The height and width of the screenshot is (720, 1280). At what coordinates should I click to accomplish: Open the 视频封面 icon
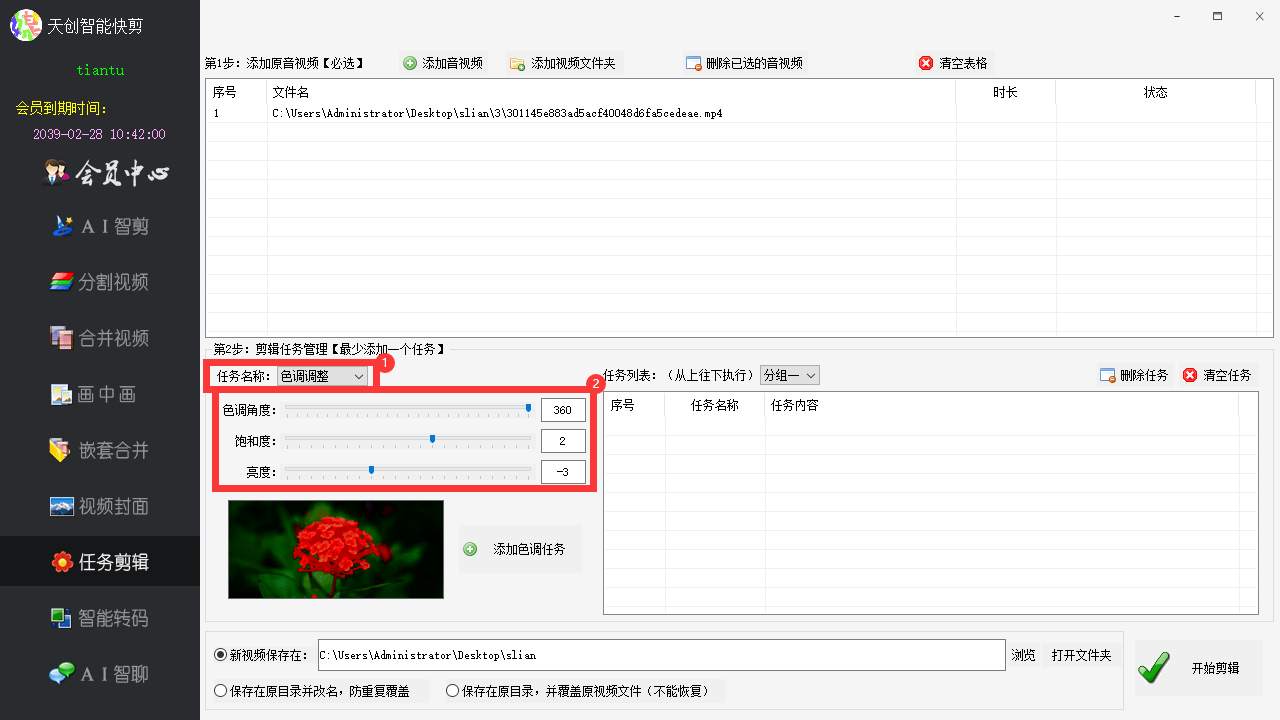(x=62, y=506)
